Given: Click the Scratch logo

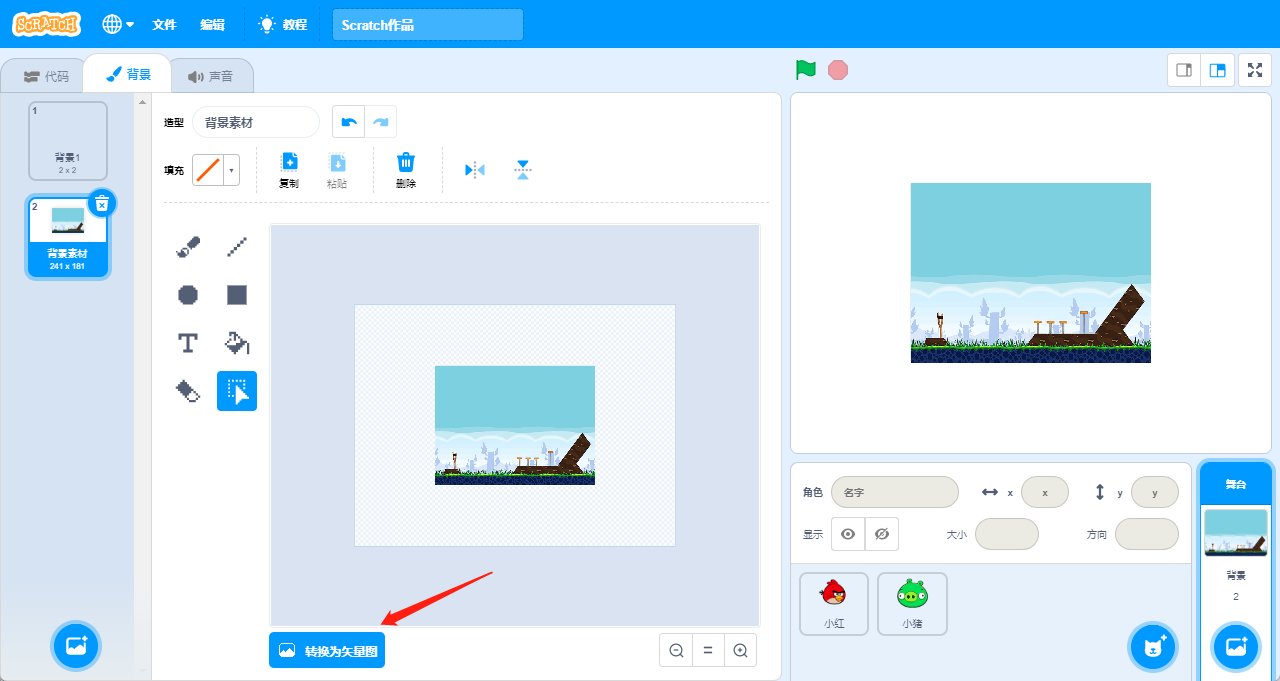Looking at the screenshot, I should 47,24.
